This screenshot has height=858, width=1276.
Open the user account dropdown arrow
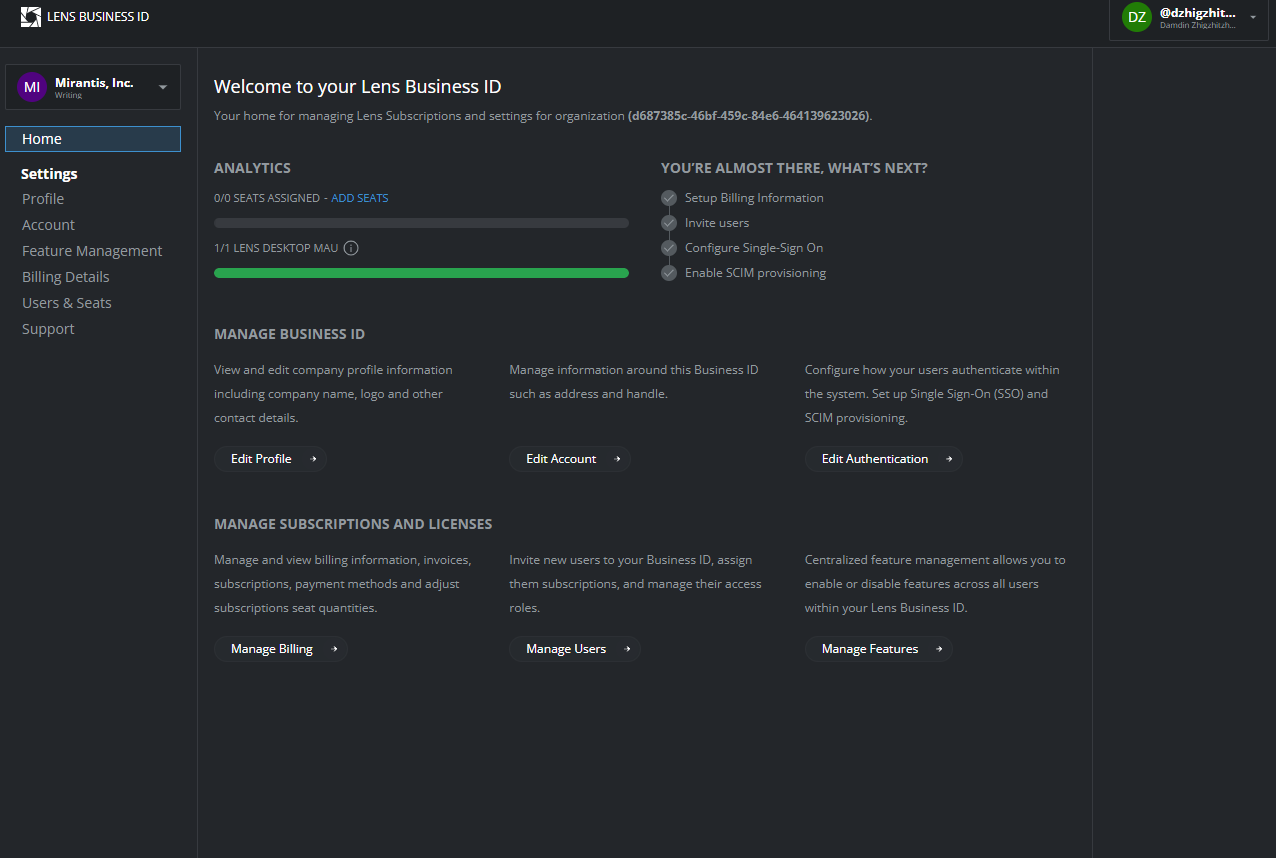(1253, 17)
